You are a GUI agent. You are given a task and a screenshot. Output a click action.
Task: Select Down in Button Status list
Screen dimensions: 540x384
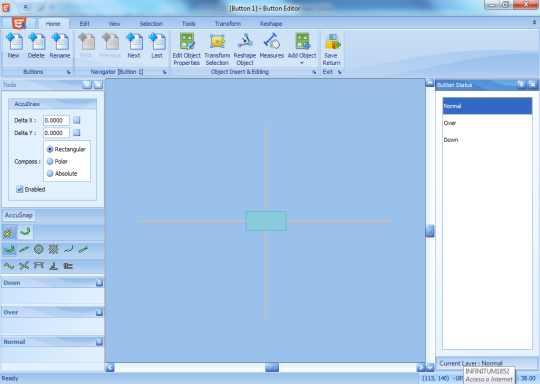click(x=487, y=140)
